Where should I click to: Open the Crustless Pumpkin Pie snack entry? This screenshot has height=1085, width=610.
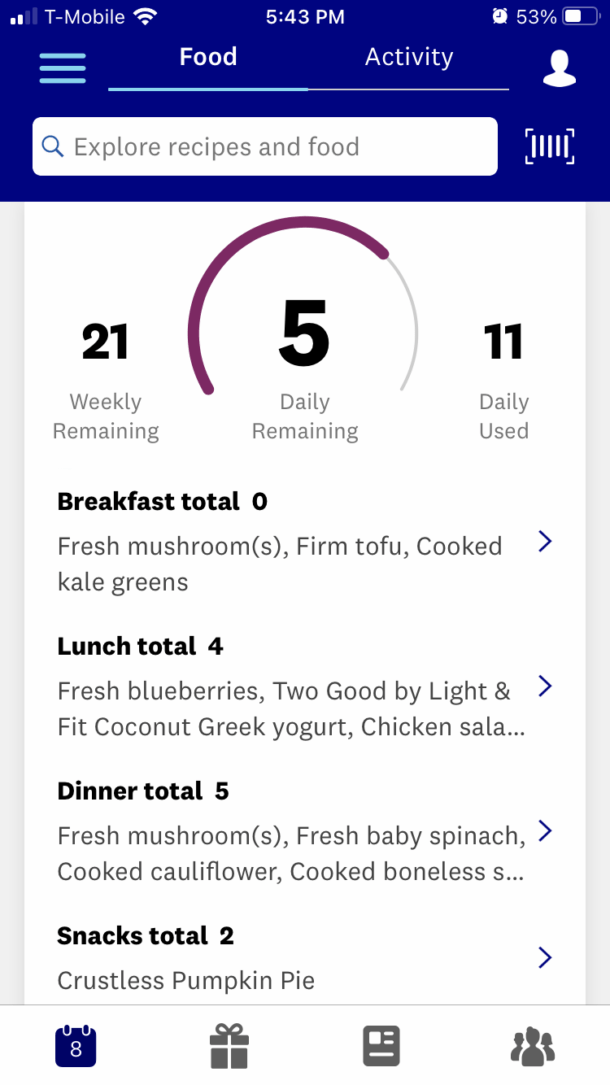click(x=186, y=981)
